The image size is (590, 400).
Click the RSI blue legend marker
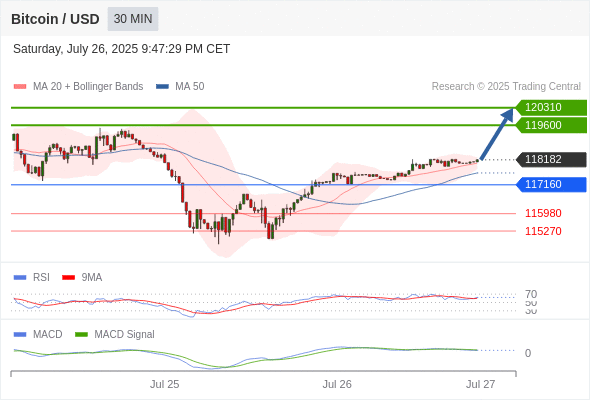click(x=20, y=278)
